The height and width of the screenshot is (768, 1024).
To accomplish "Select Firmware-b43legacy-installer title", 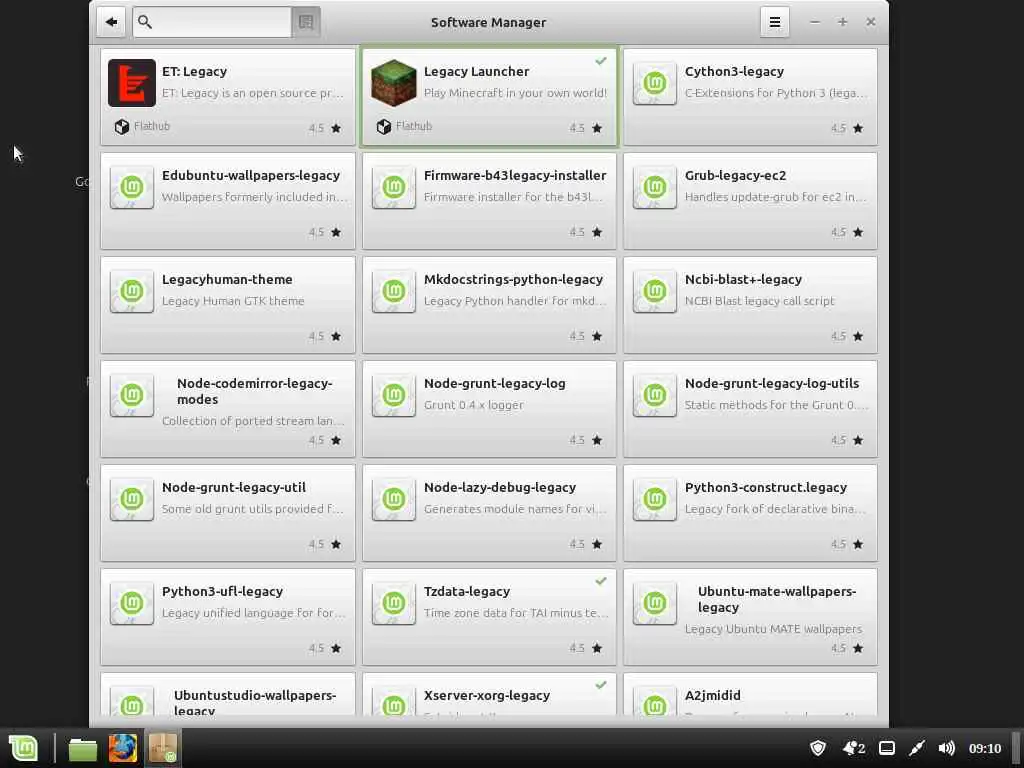I will pyautogui.click(x=515, y=176).
